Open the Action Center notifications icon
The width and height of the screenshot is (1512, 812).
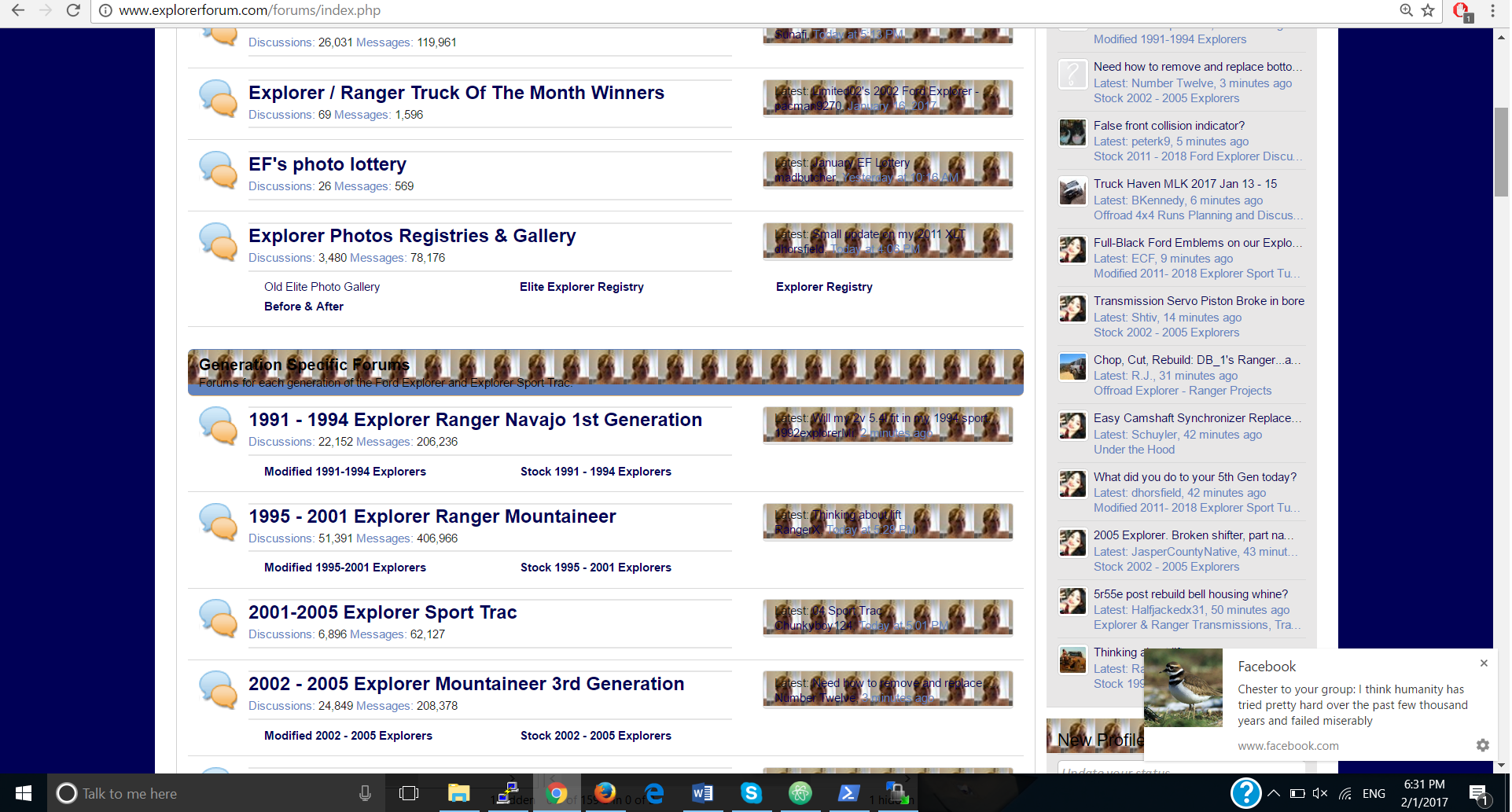1479,794
